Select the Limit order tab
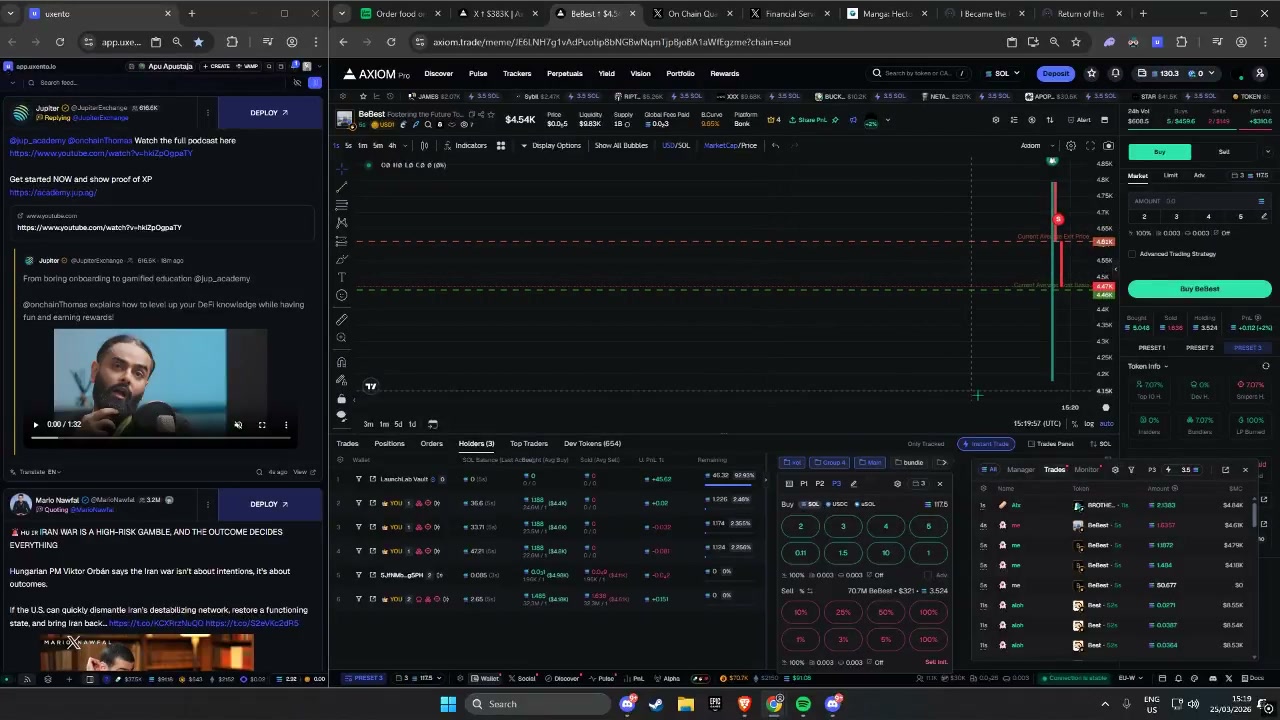This screenshot has width=1280, height=720. point(1170,175)
